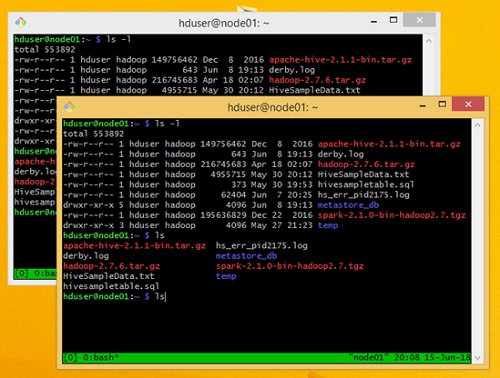Click the front window title text hduser@node01: ~
Screen dimensions: 500x378
(273, 107)
